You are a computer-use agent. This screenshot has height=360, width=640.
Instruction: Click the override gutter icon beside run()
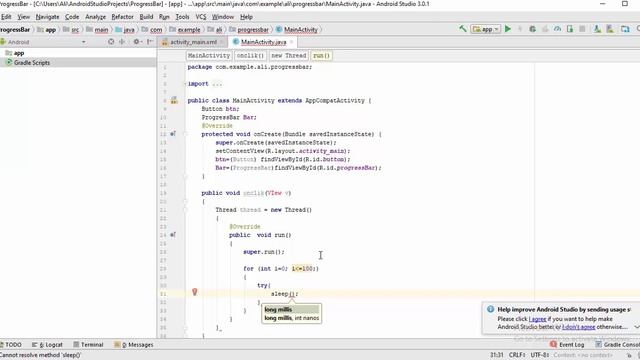pos(173,235)
